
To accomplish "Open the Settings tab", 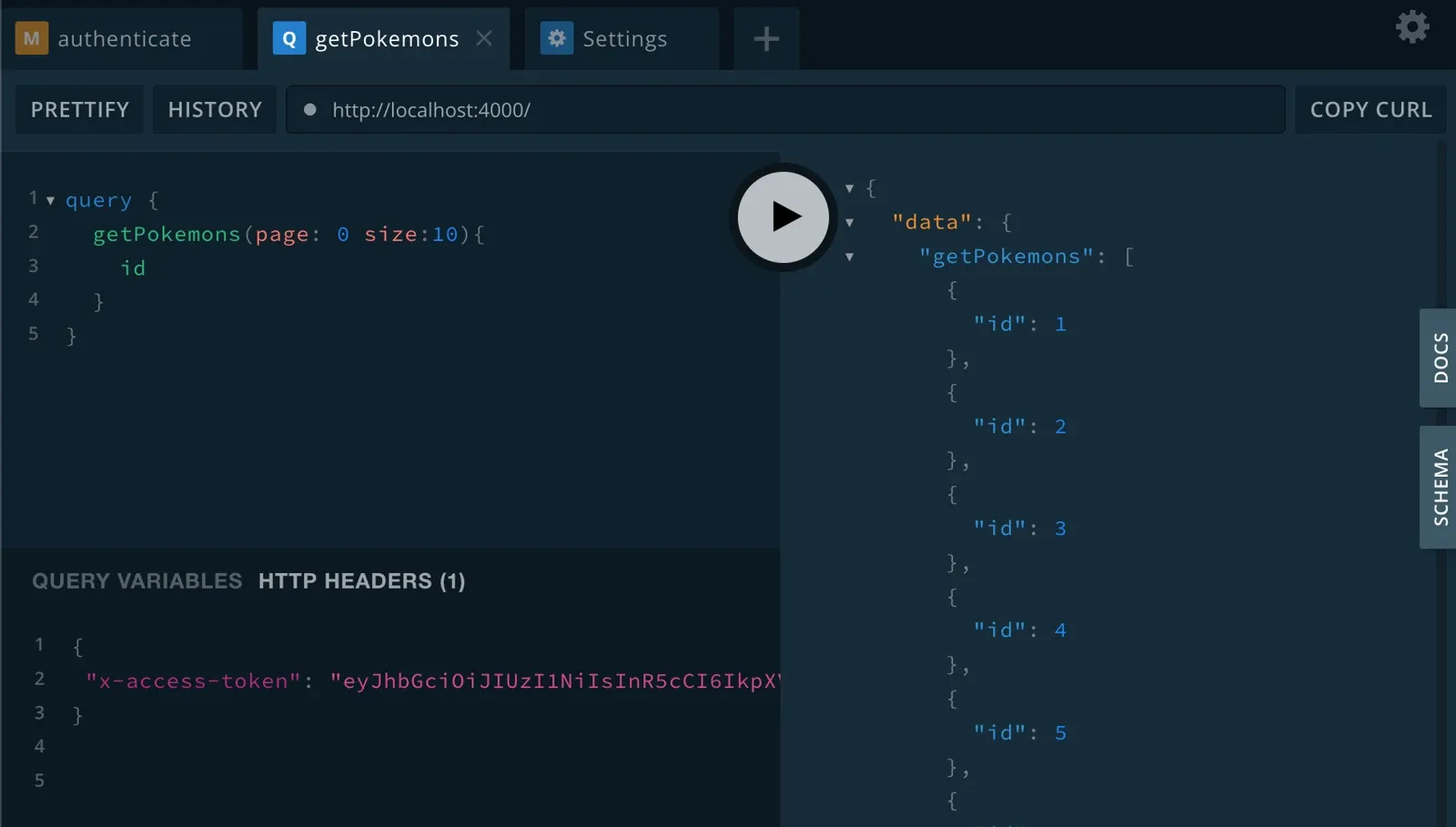I will 622,39.
